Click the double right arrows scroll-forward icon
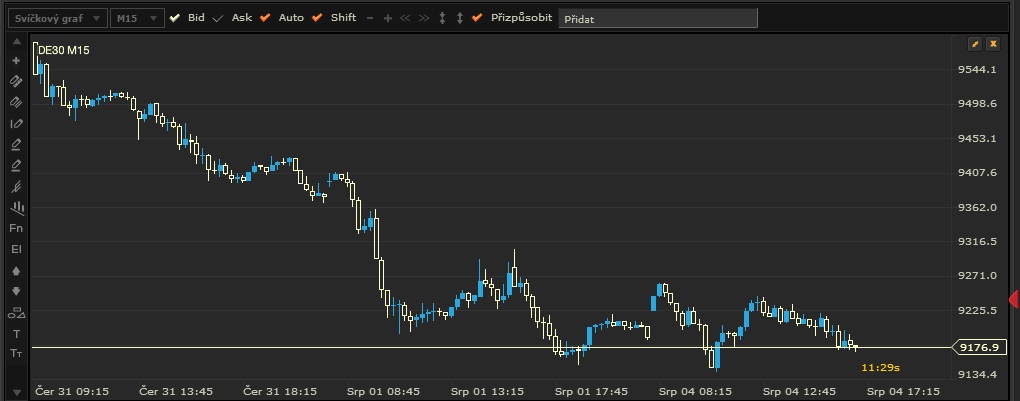The width and height of the screenshot is (1020, 401). (x=424, y=18)
